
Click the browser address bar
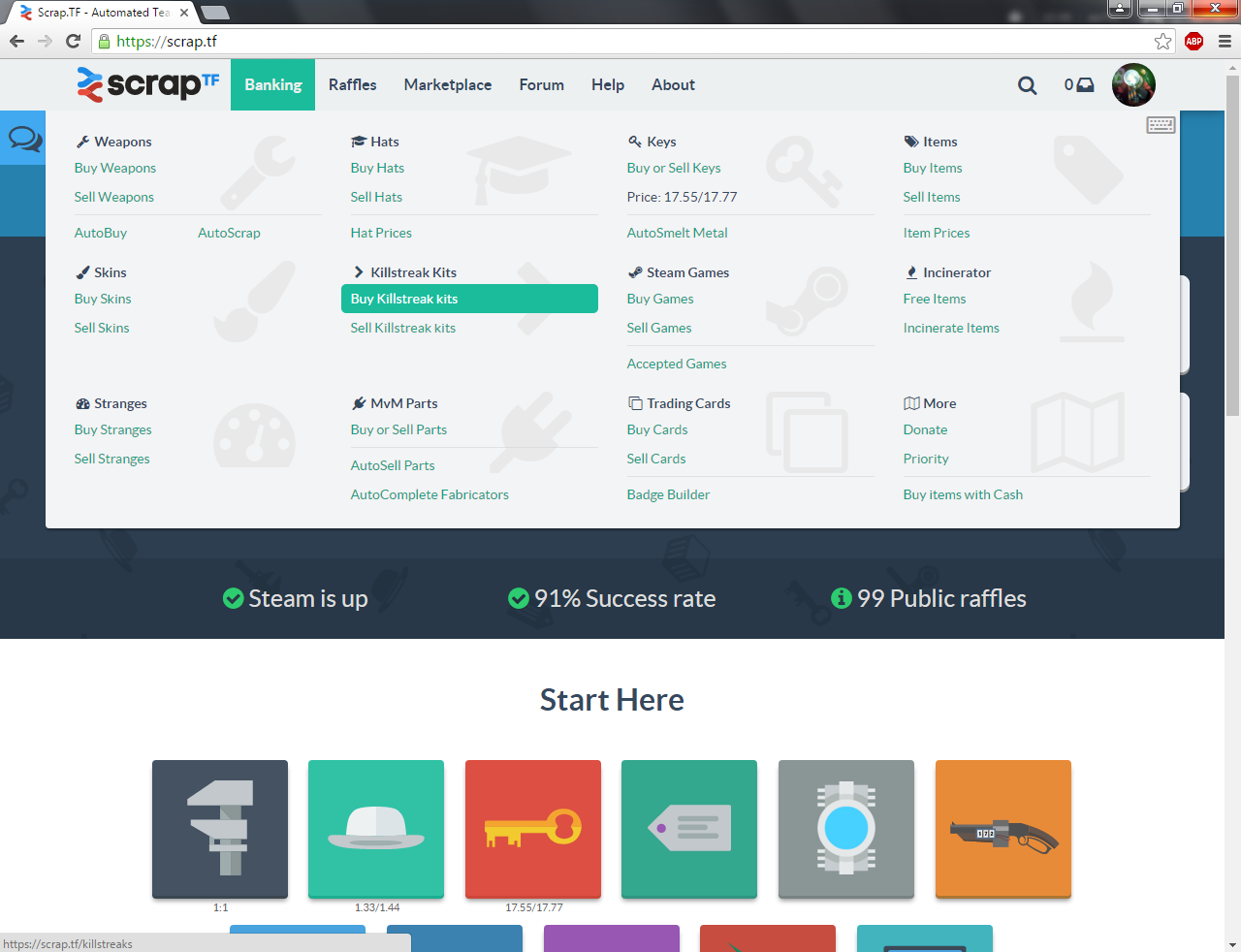tap(634, 41)
